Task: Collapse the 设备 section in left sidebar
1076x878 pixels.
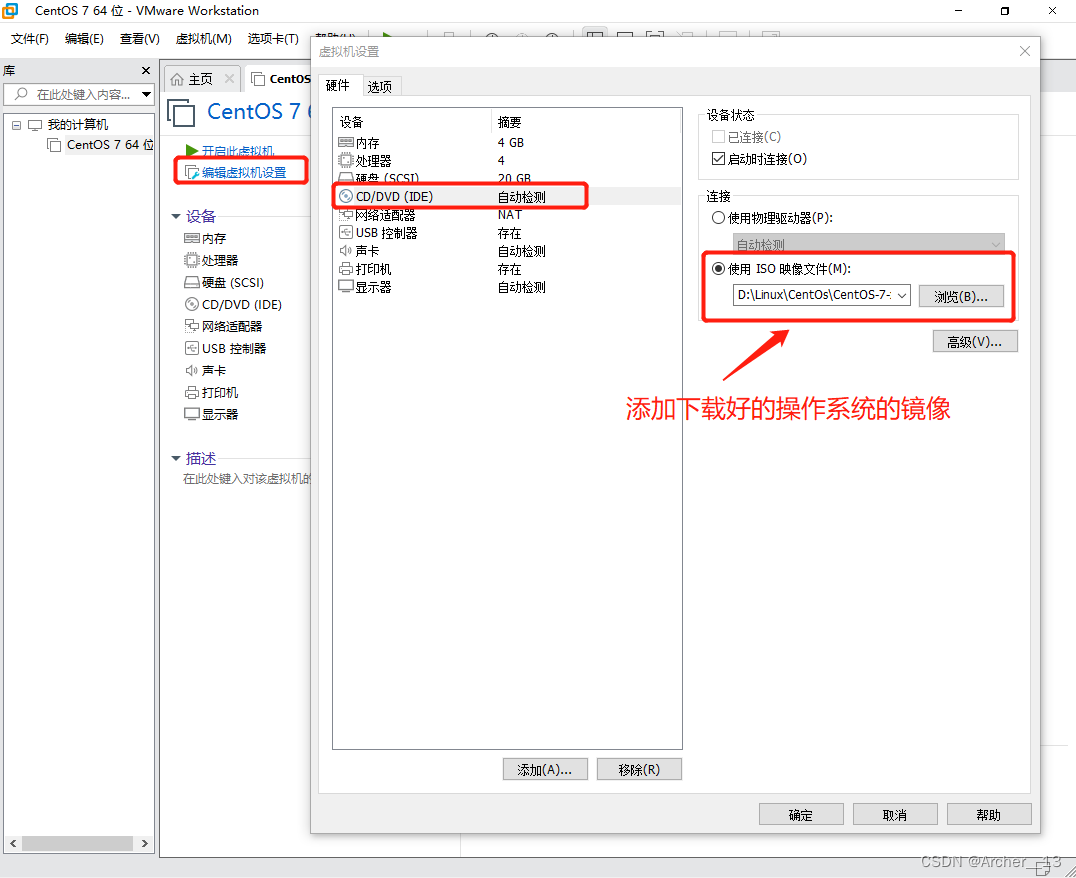Action: coord(176,215)
